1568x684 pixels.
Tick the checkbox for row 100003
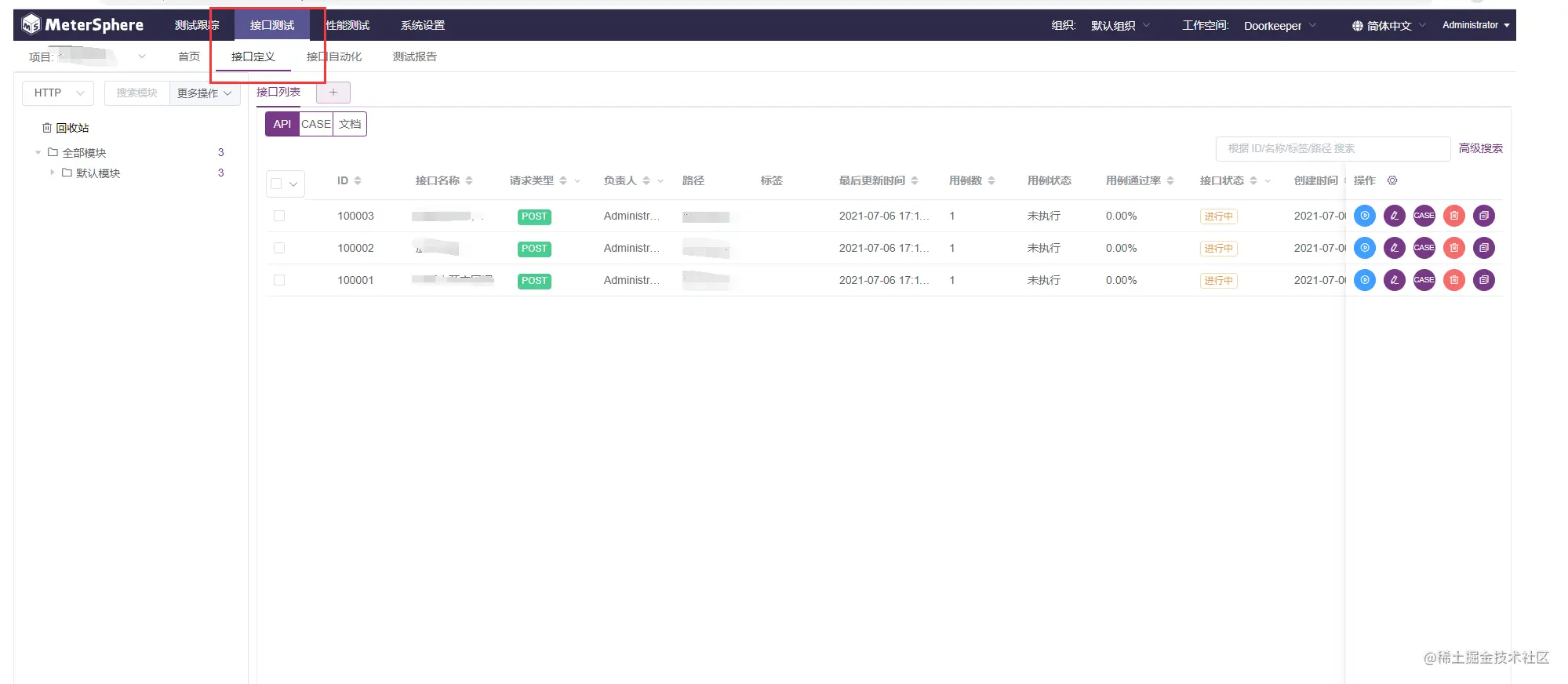click(x=279, y=216)
